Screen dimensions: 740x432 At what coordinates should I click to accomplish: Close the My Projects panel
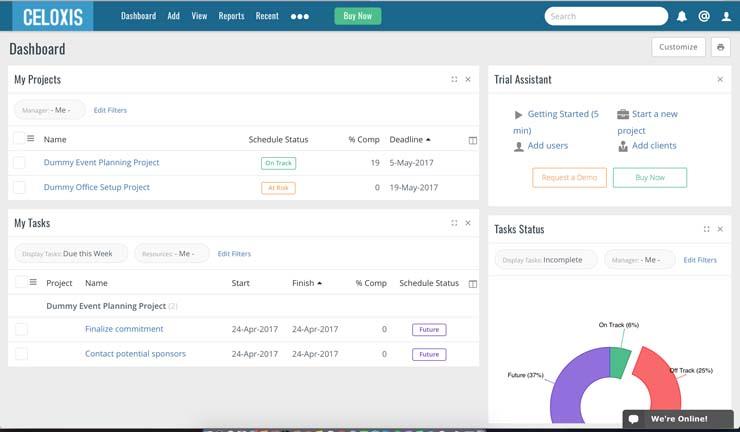pos(468,79)
